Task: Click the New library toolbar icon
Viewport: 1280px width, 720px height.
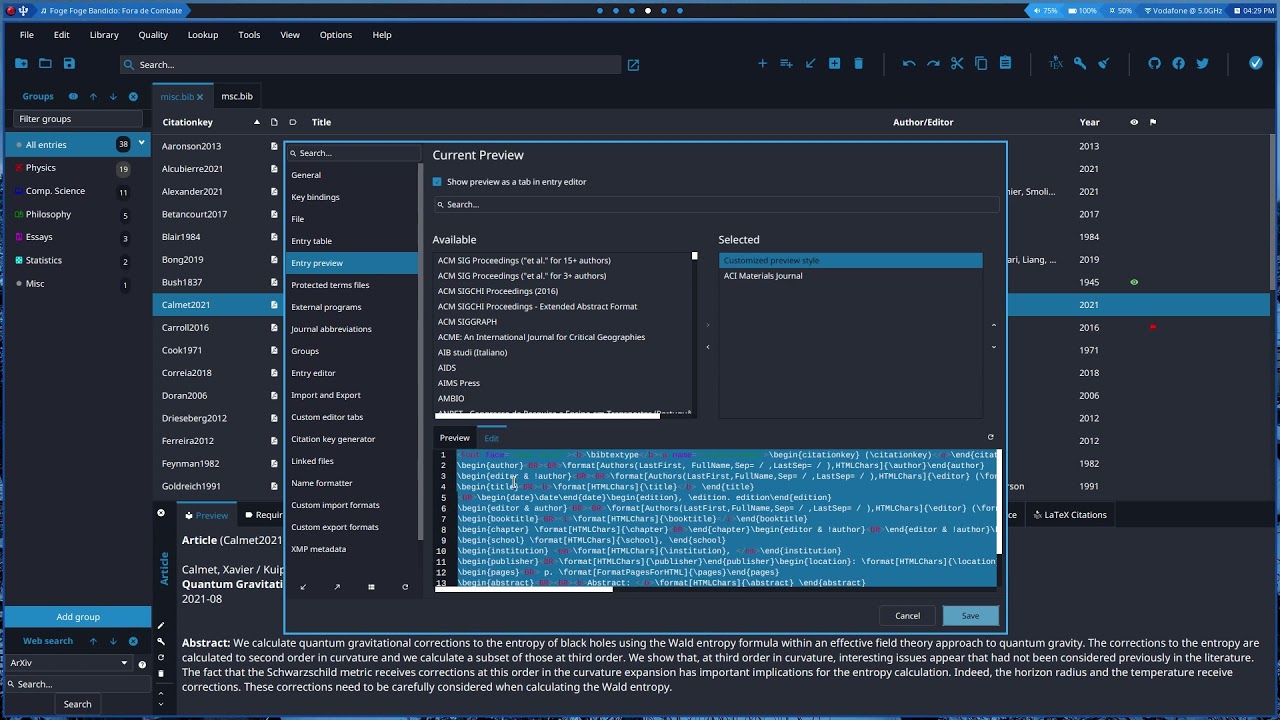Action: click(21, 64)
